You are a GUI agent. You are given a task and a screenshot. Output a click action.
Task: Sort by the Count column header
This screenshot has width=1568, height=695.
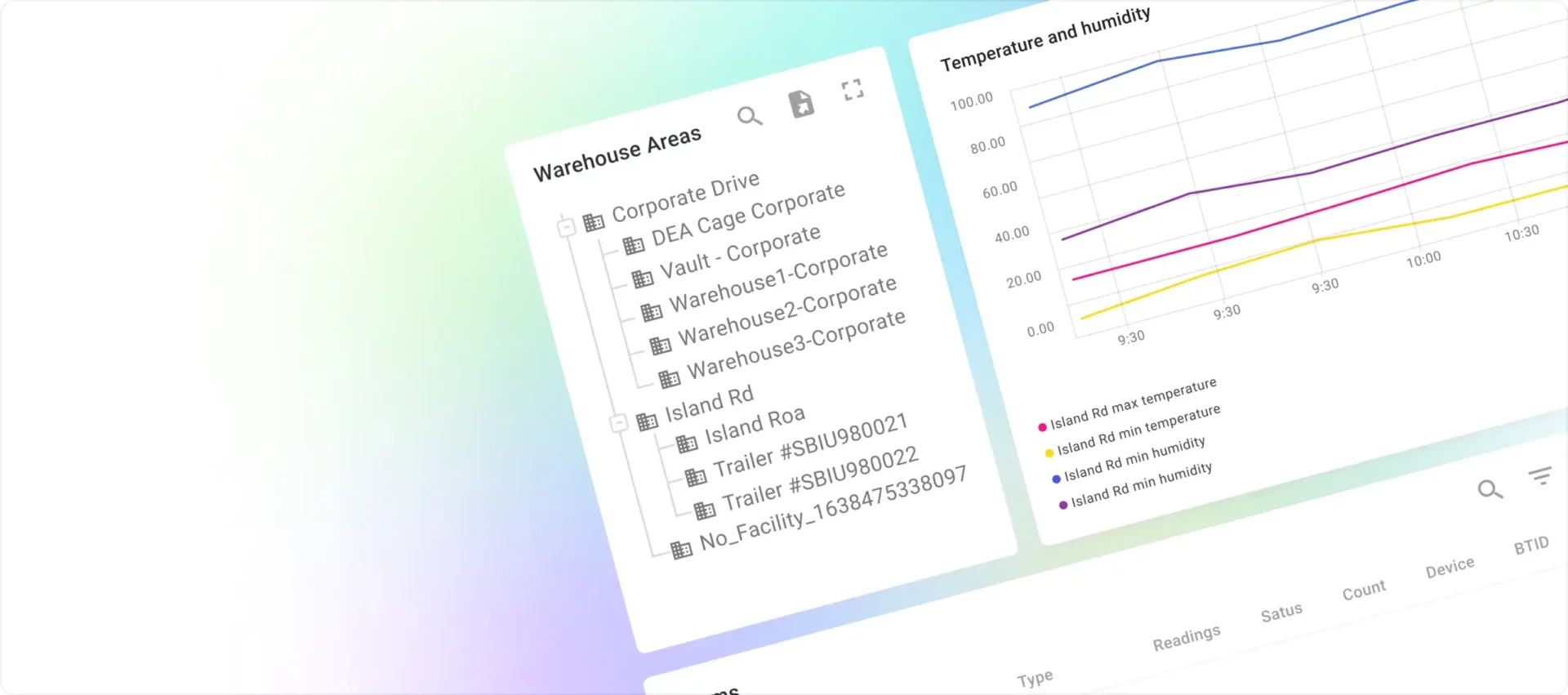coord(1364,590)
